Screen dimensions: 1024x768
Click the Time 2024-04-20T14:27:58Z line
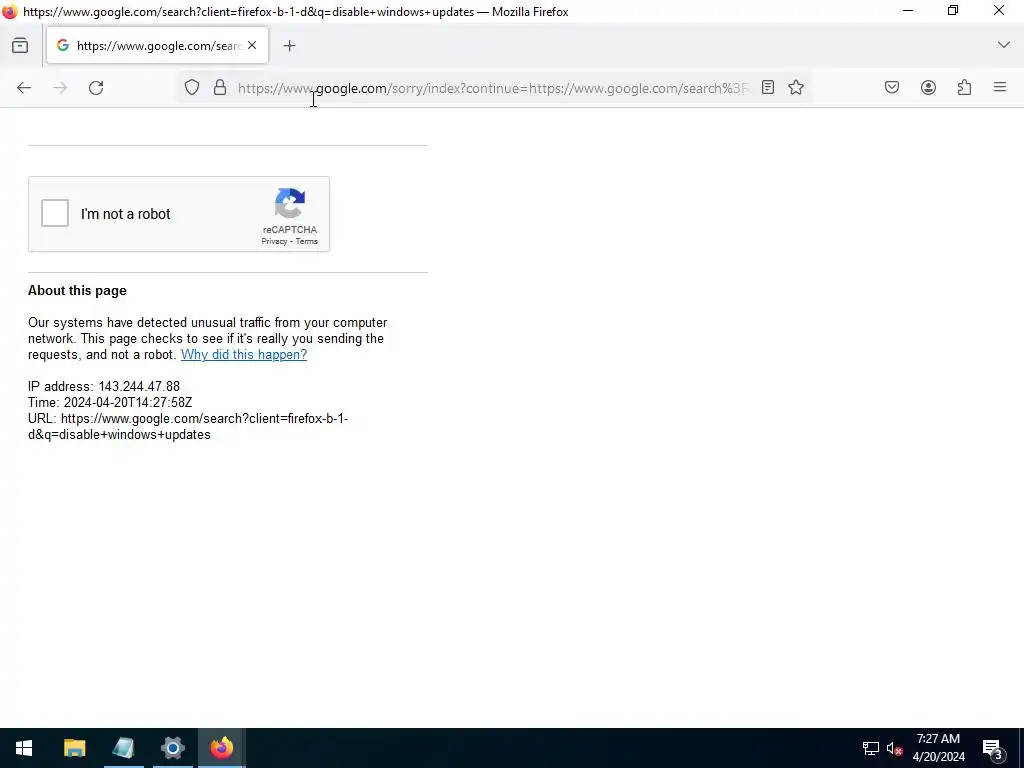pos(110,403)
